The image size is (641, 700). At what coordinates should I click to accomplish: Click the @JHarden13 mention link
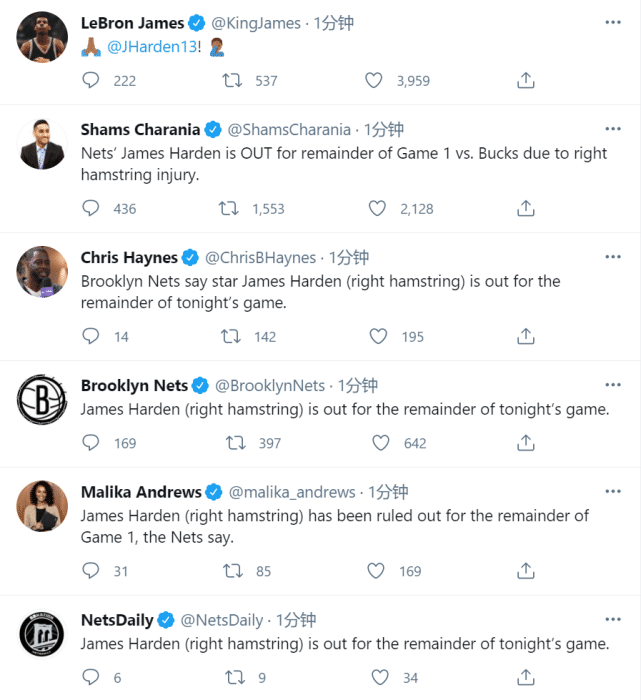[x=144, y=45]
